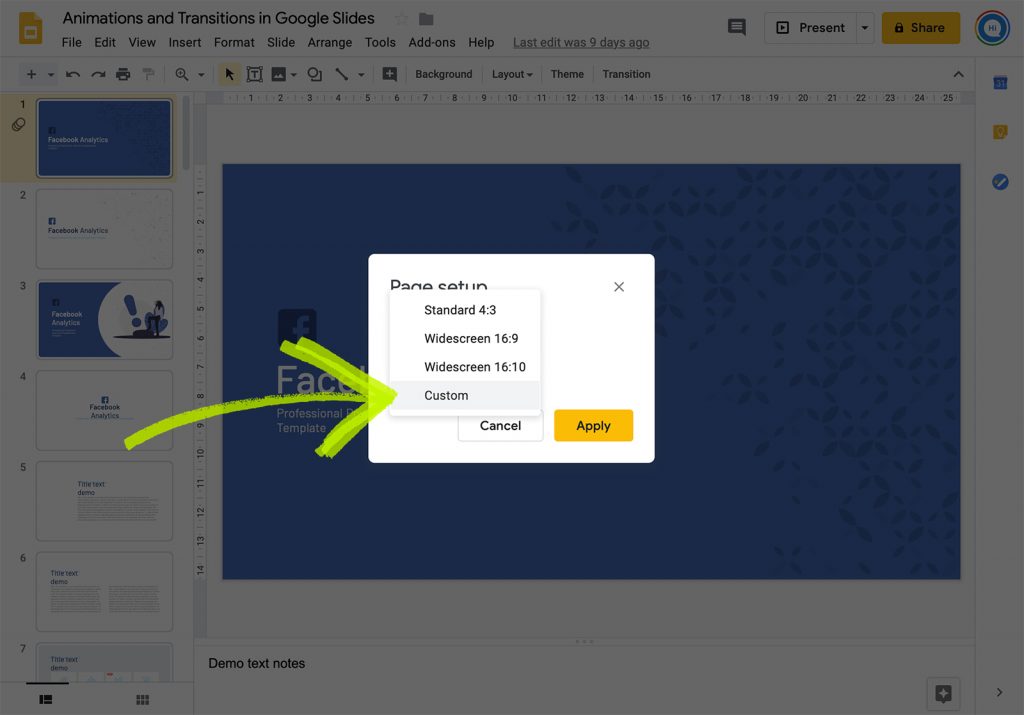
Task: Click the Transition button
Action: click(626, 74)
